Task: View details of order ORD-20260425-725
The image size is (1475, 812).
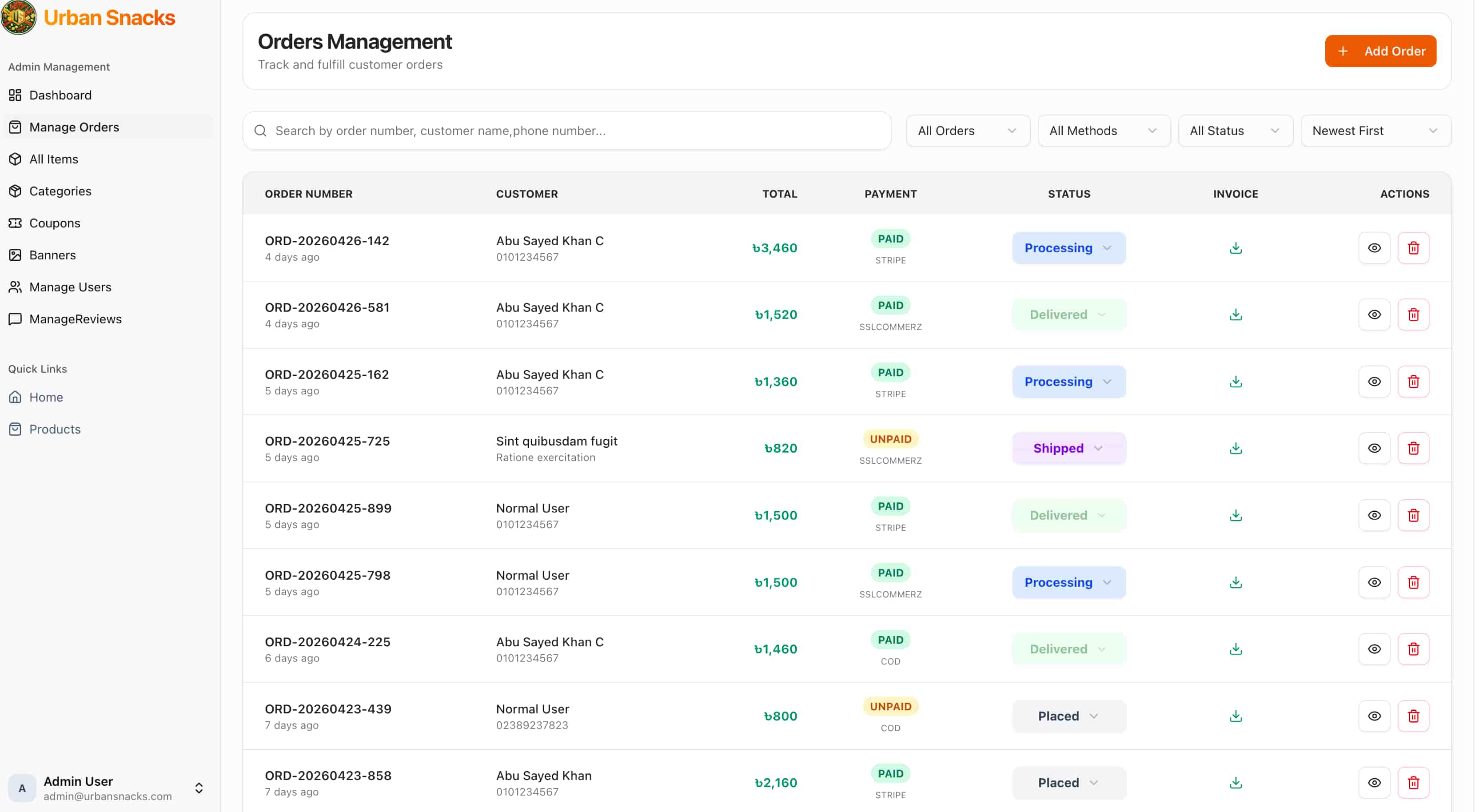Action: [x=1374, y=448]
